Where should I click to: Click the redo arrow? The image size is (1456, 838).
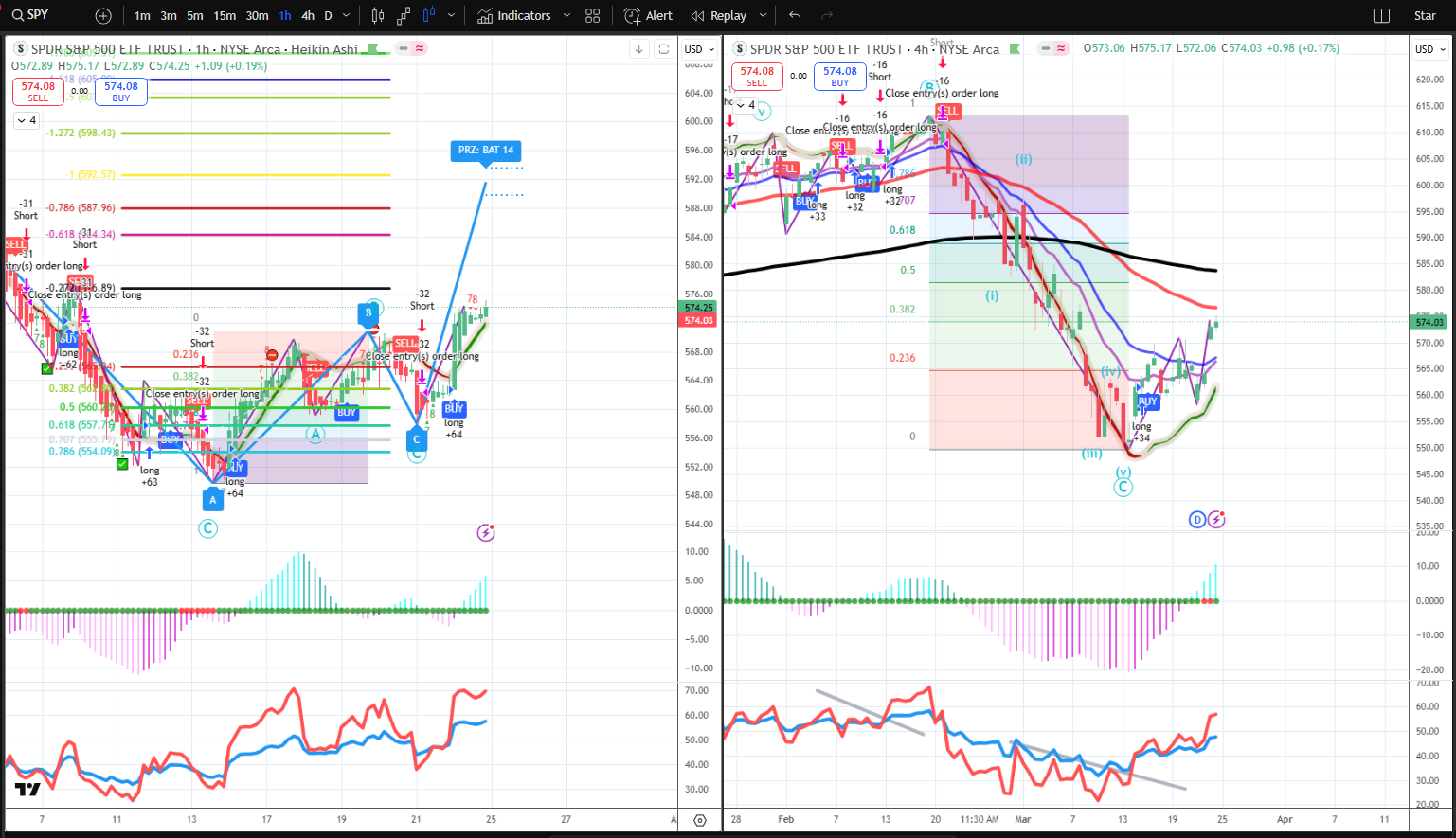[x=827, y=16]
